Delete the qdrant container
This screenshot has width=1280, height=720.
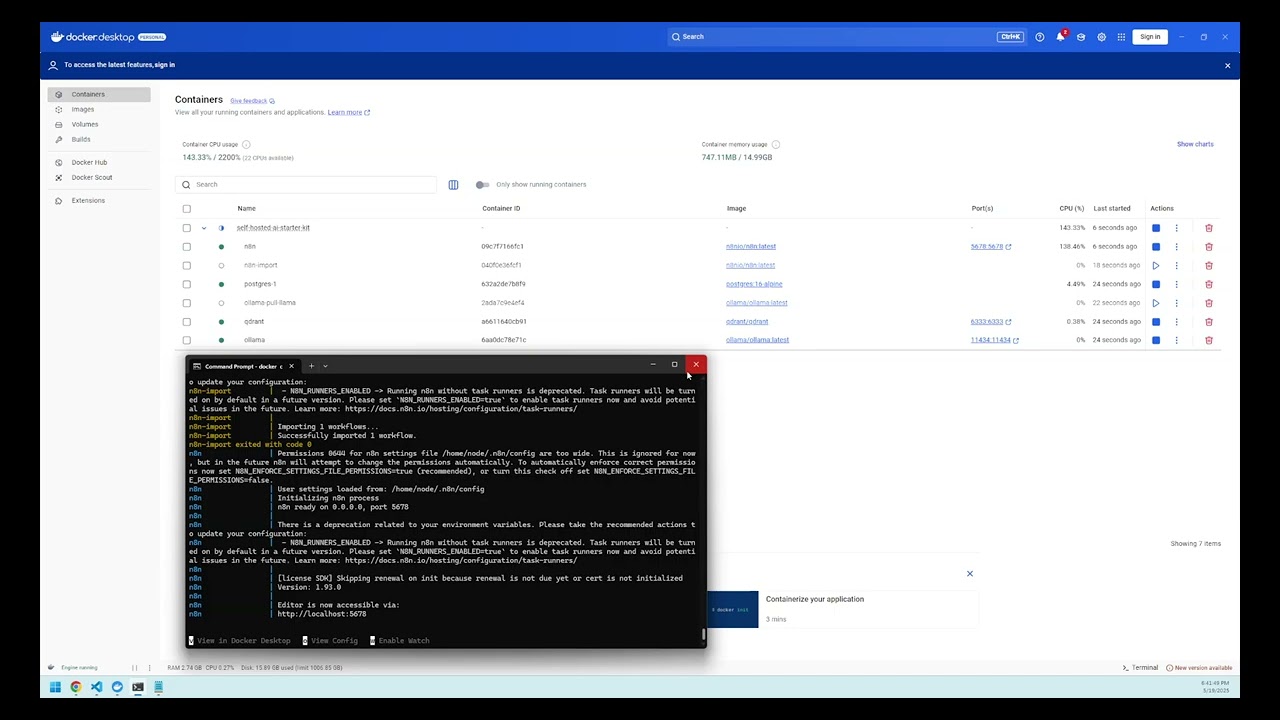pos(1209,322)
